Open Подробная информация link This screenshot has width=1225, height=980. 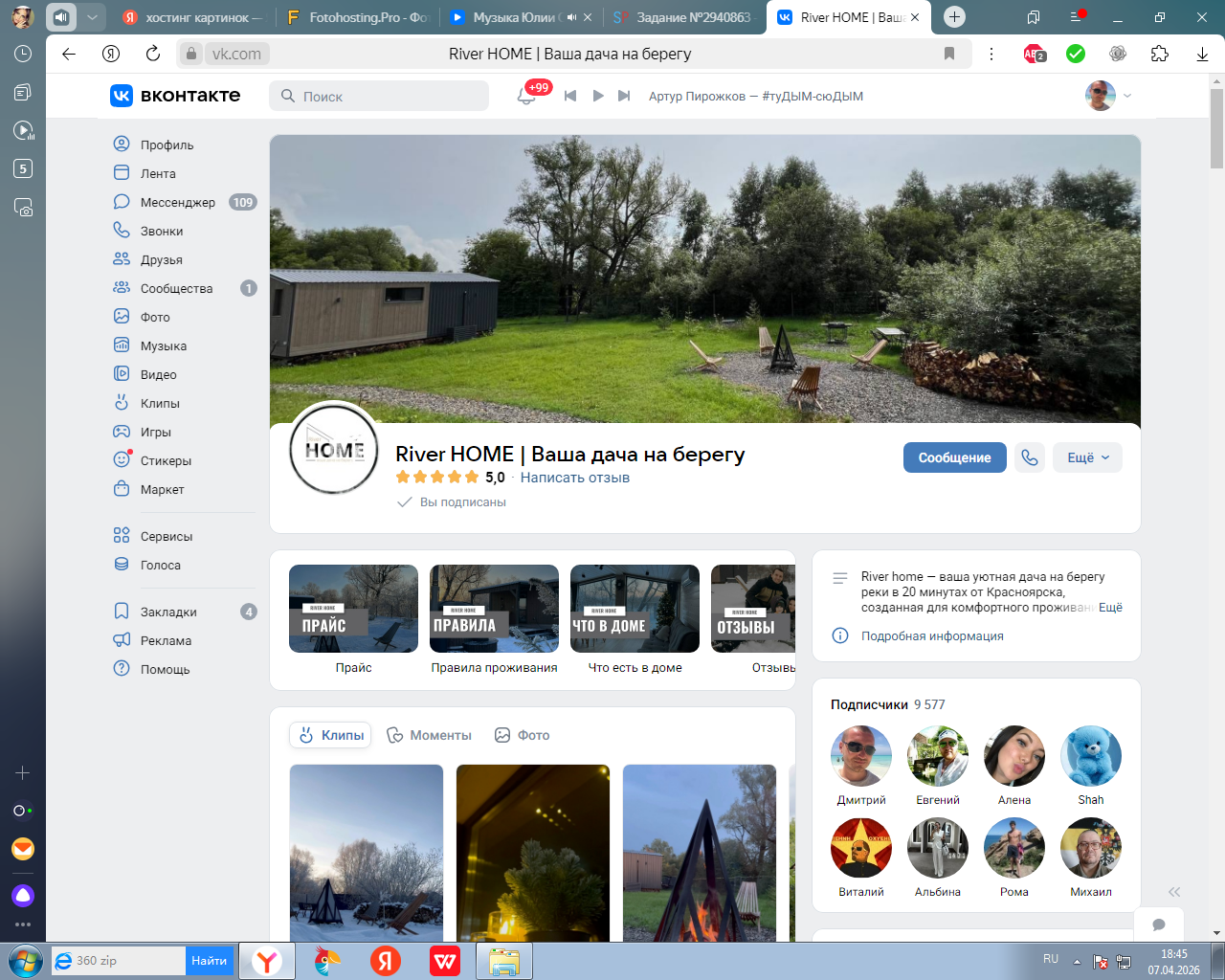coord(932,636)
